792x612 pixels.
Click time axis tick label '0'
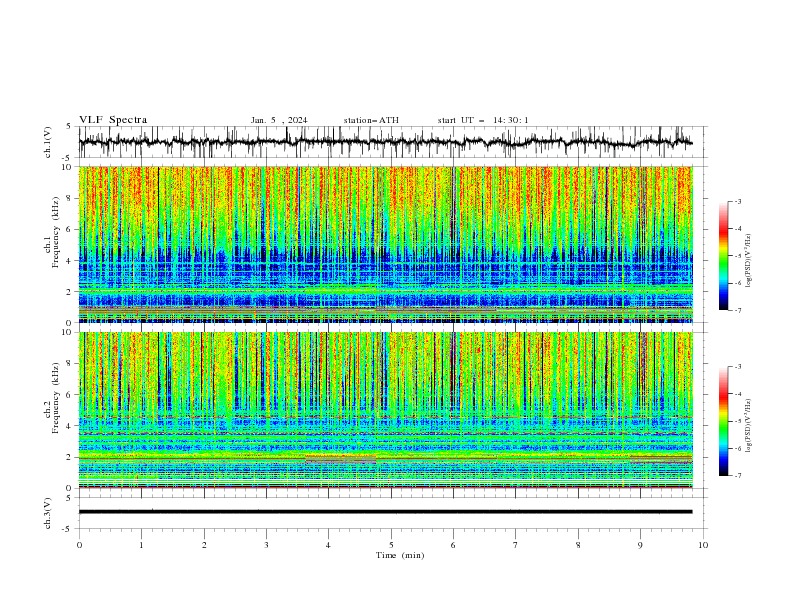point(79,545)
